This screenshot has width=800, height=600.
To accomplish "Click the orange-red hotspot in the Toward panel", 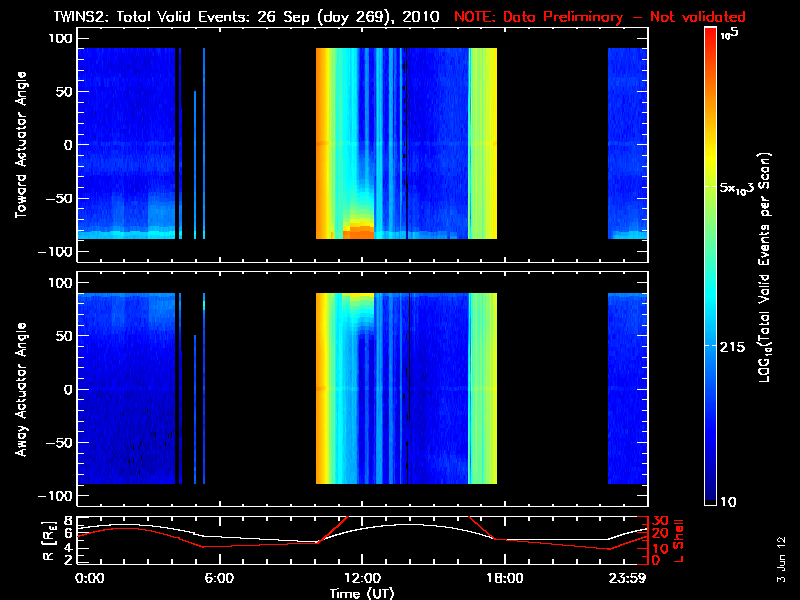I will coord(358,231).
